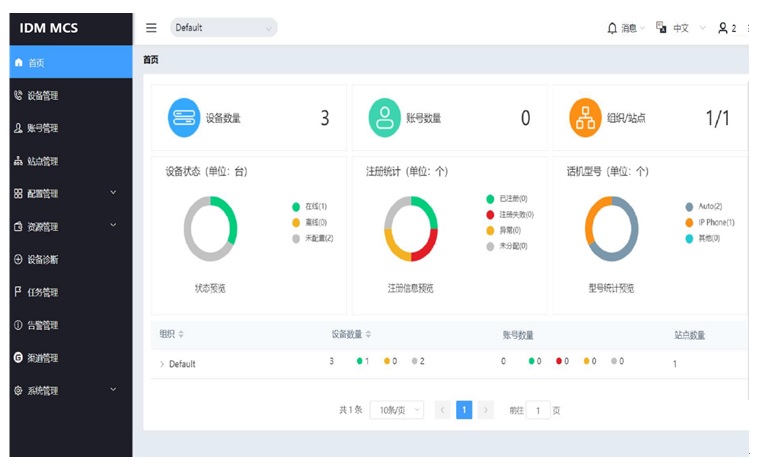Open 设备诊断 in the sidebar
Image resolution: width=762 pixels, height=464 pixels.
42,260
